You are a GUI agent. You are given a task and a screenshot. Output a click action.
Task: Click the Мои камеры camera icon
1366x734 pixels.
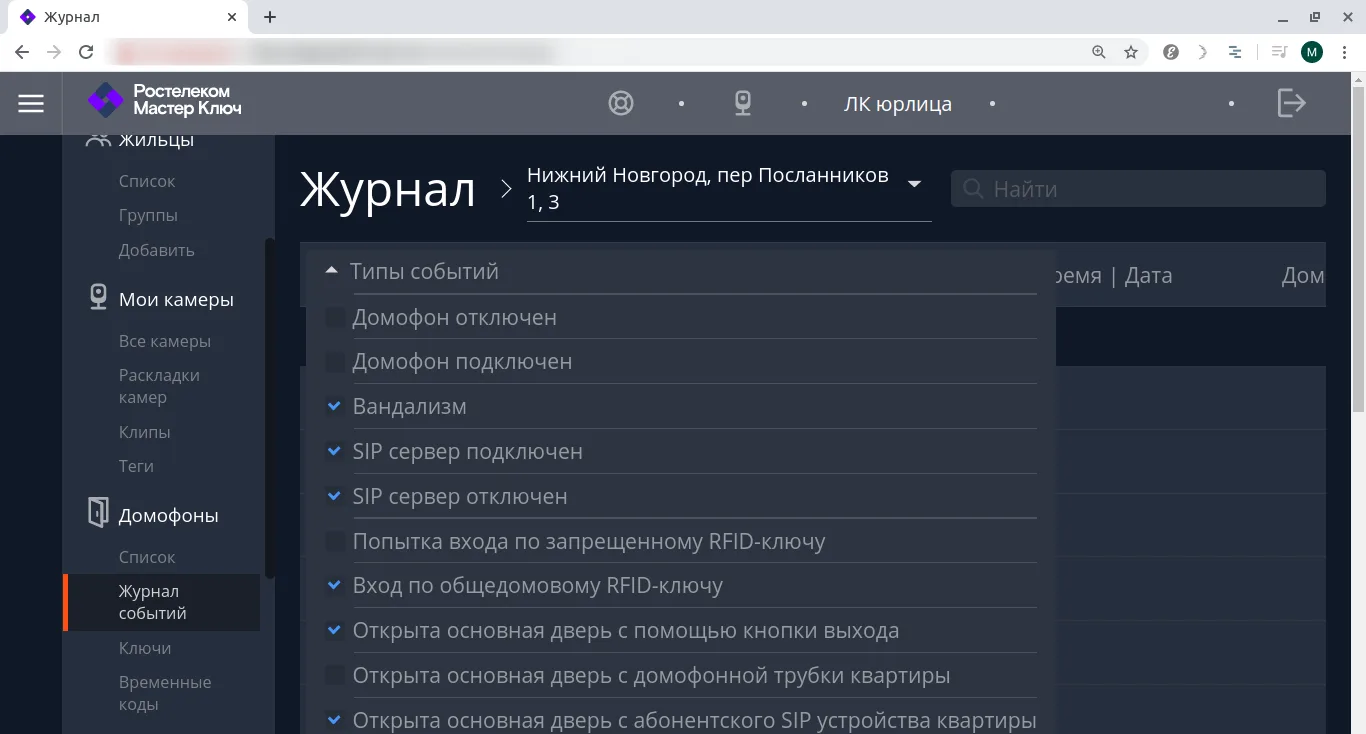(98, 298)
